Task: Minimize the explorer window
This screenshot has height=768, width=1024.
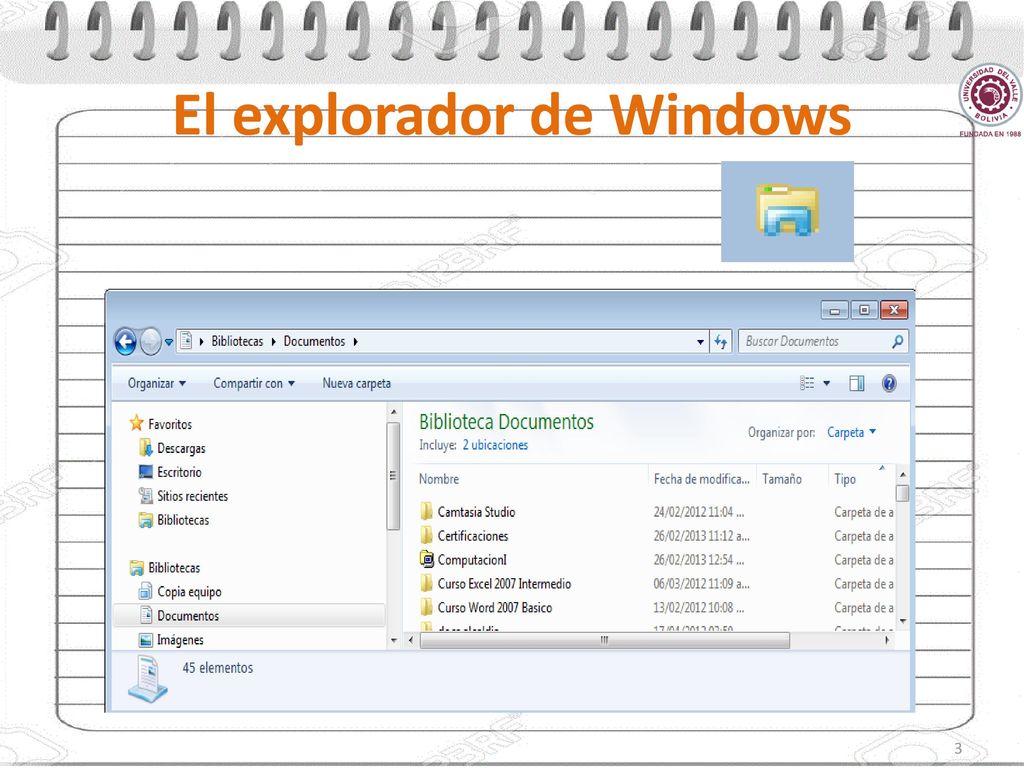Action: (835, 310)
